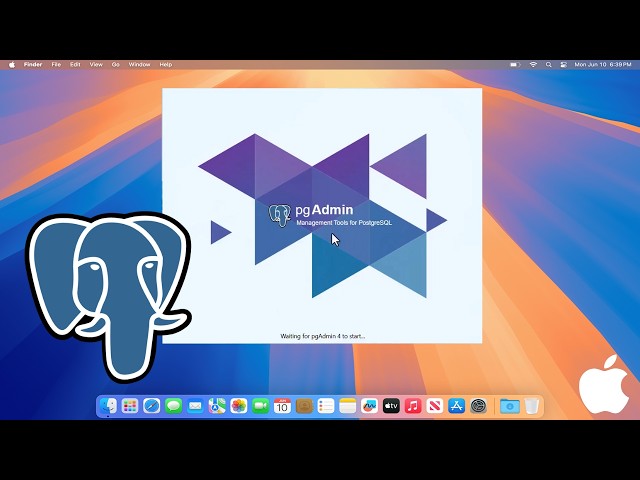Screen dimensions: 640x480
Task: Open Reminders from the dock
Action: pyautogui.click(x=326, y=406)
